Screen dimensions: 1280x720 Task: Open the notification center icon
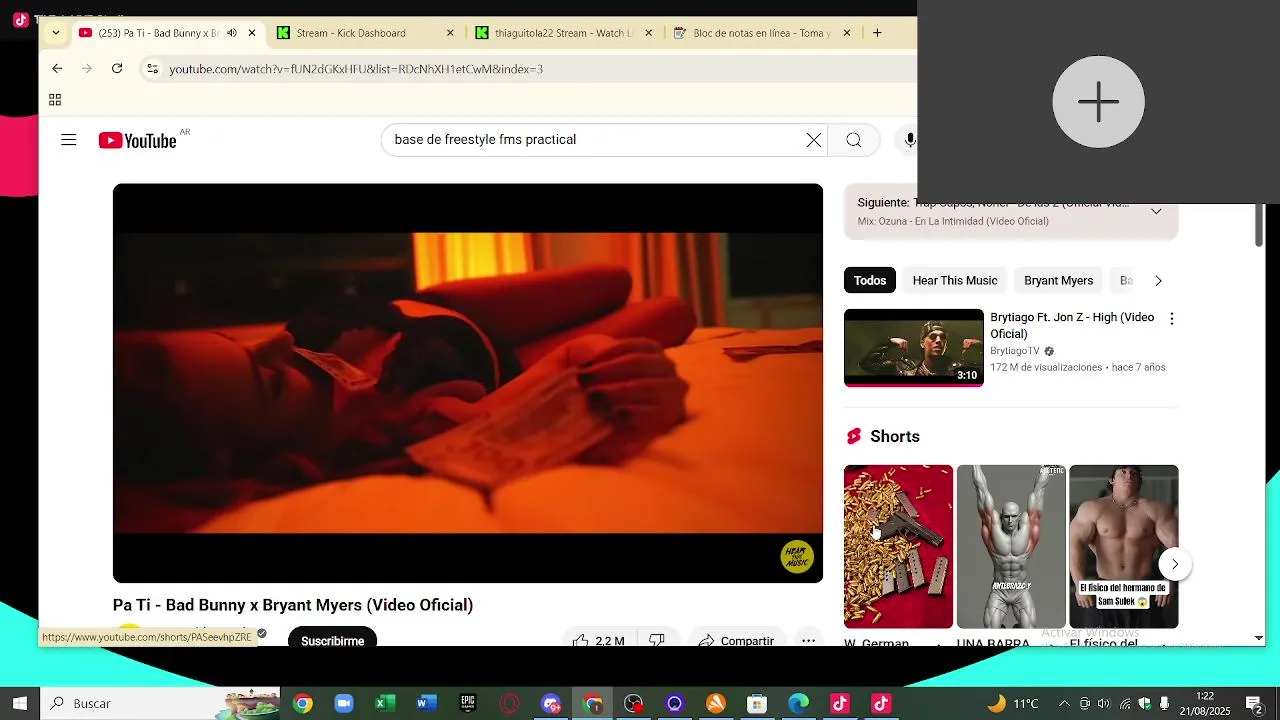pos(1254,704)
